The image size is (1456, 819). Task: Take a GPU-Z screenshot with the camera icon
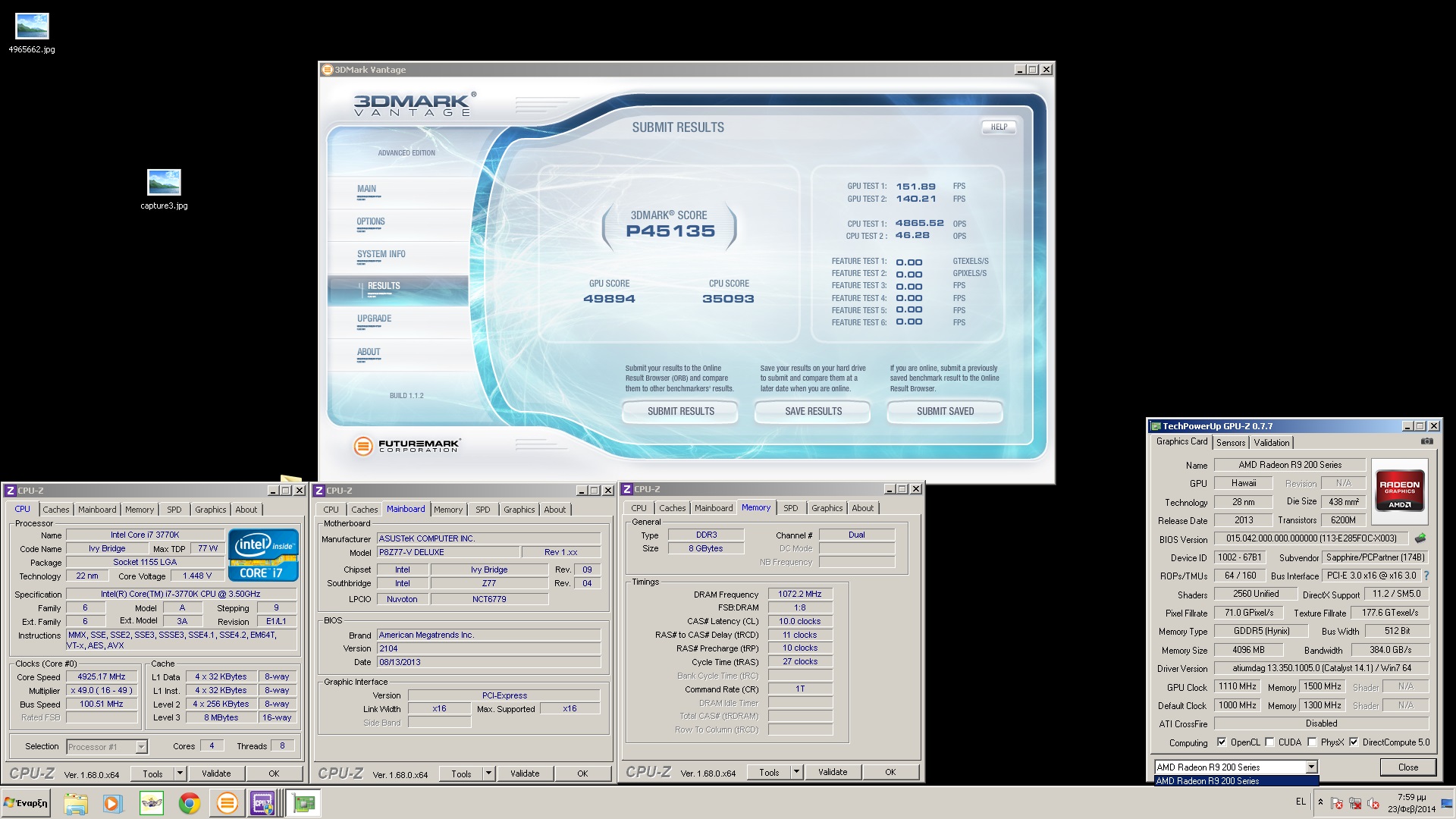click(x=1426, y=441)
